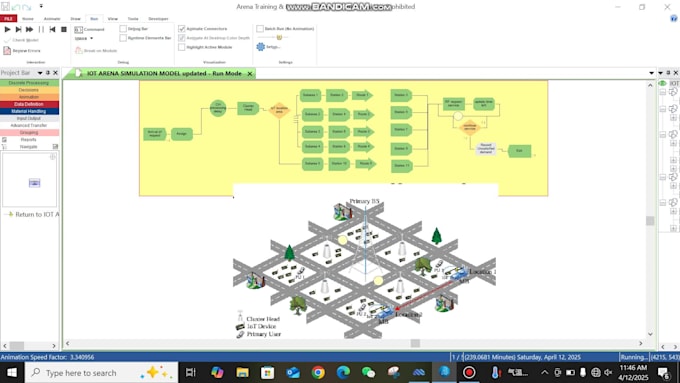Click the vertical scrollbar thumb of model view
680x383 pixels.
point(650,221)
